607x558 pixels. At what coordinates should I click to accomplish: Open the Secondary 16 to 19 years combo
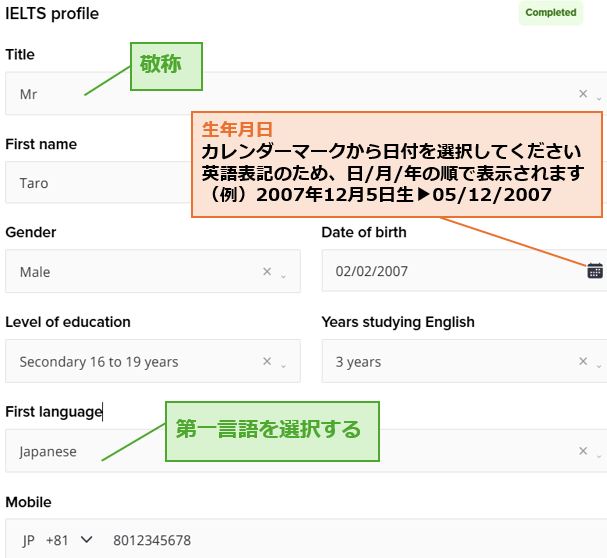coord(153,361)
